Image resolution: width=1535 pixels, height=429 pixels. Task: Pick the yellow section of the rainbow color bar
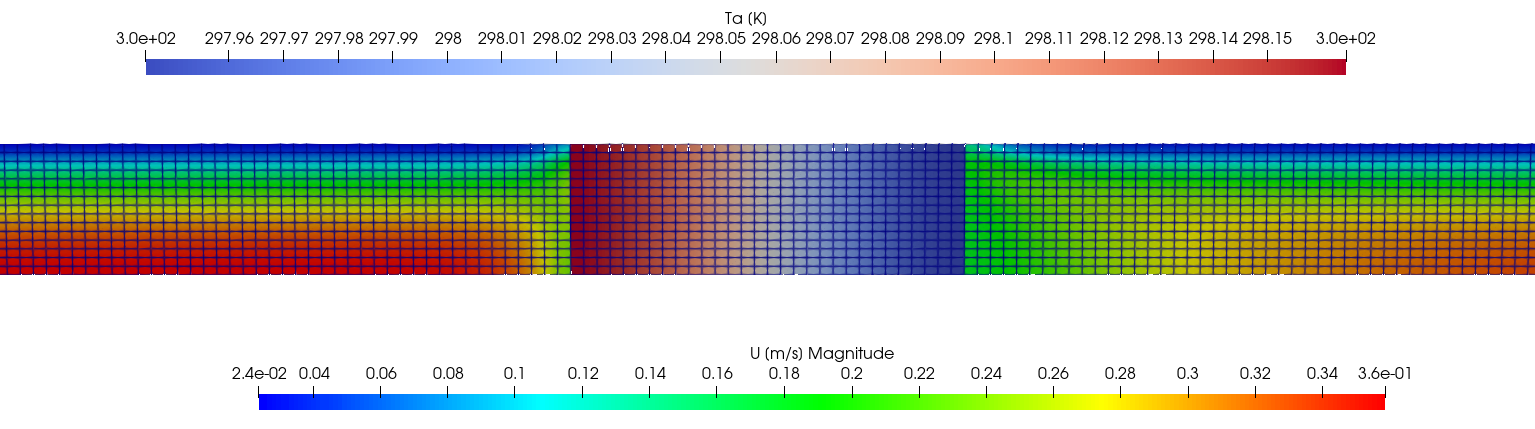(x=1095, y=401)
